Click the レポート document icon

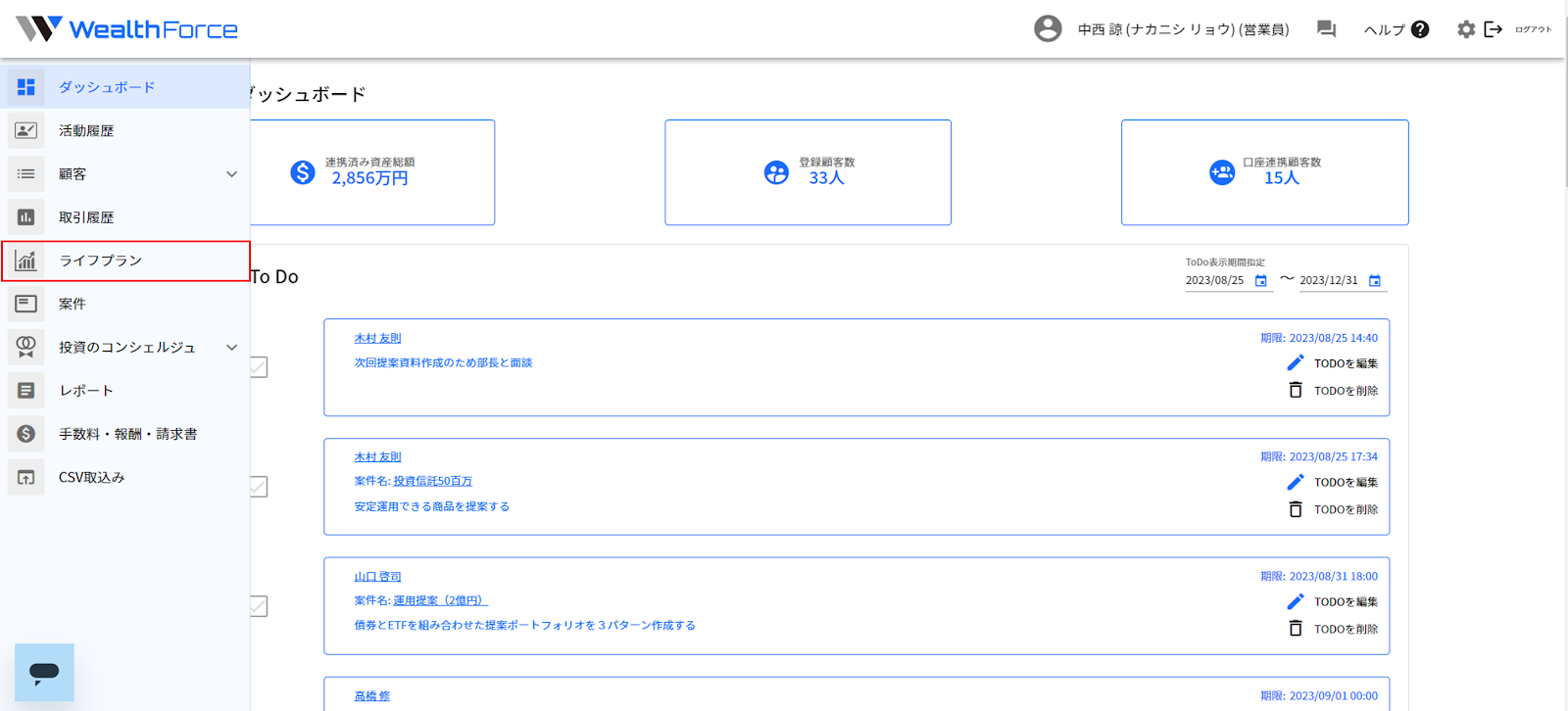(x=26, y=391)
